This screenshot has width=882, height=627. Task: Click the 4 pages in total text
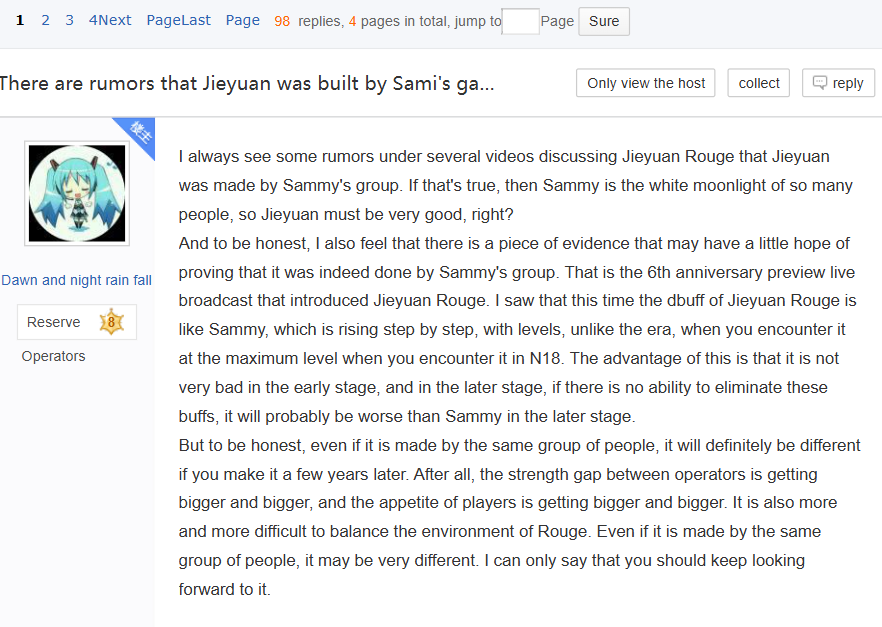tap(397, 21)
